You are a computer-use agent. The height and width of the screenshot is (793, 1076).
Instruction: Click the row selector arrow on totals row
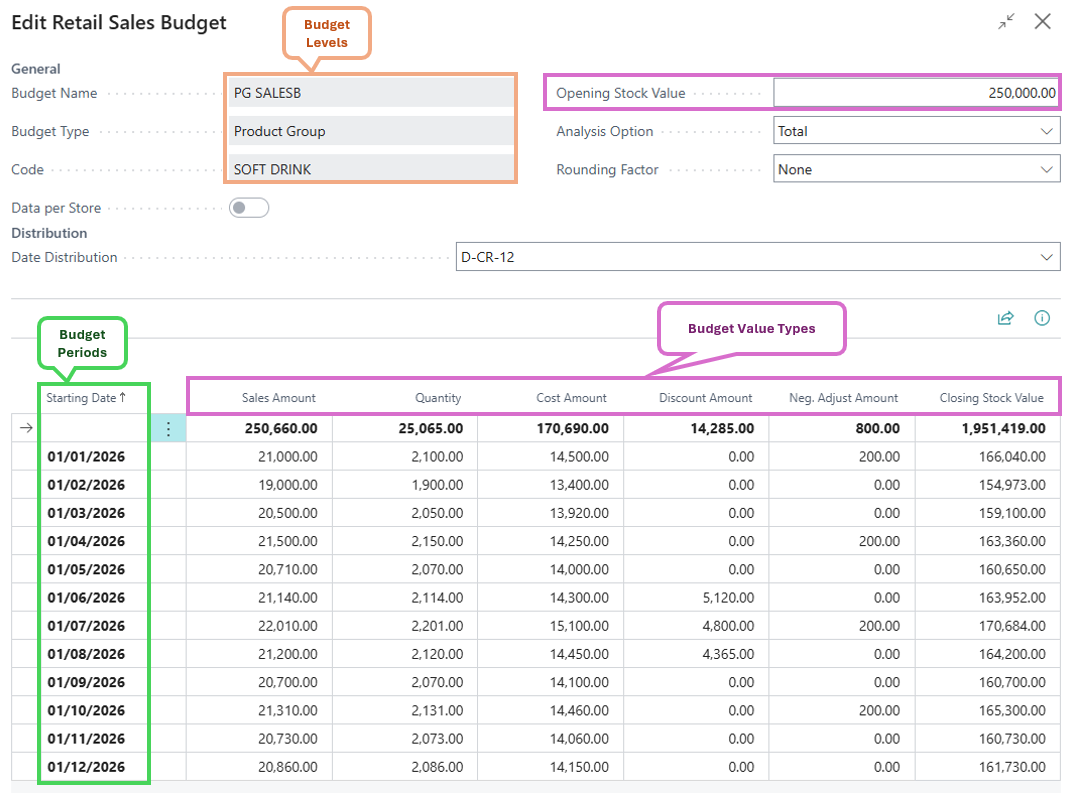(26, 429)
